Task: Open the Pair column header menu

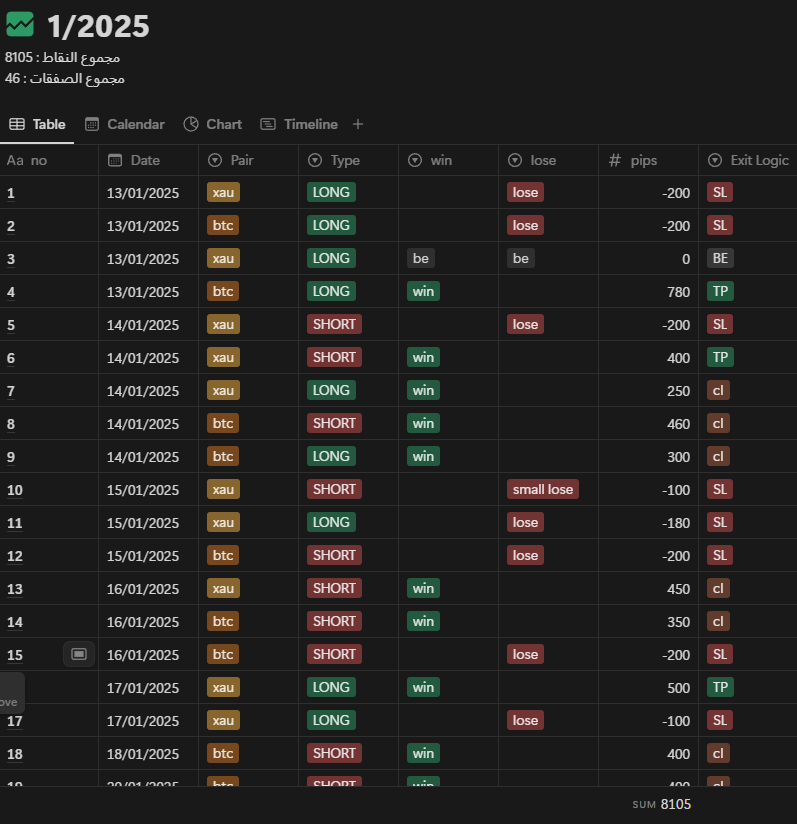Action: pos(242,160)
